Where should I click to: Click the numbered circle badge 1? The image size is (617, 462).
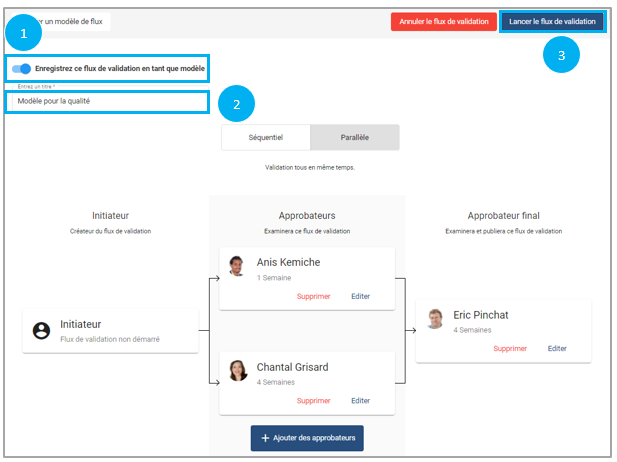click(x=24, y=34)
